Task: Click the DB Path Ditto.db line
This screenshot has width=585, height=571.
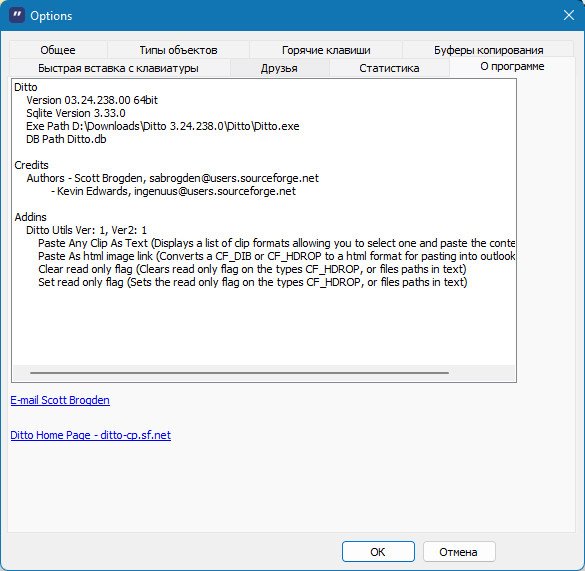Action: click(x=66, y=139)
